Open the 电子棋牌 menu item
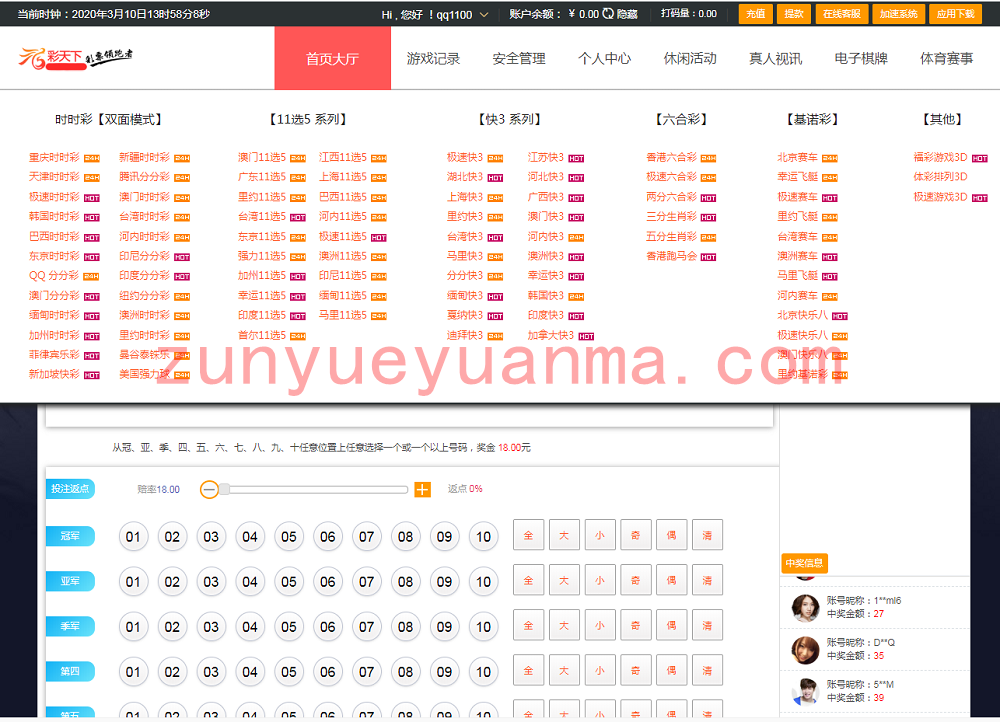This screenshot has height=722, width=1000. coord(860,59)
